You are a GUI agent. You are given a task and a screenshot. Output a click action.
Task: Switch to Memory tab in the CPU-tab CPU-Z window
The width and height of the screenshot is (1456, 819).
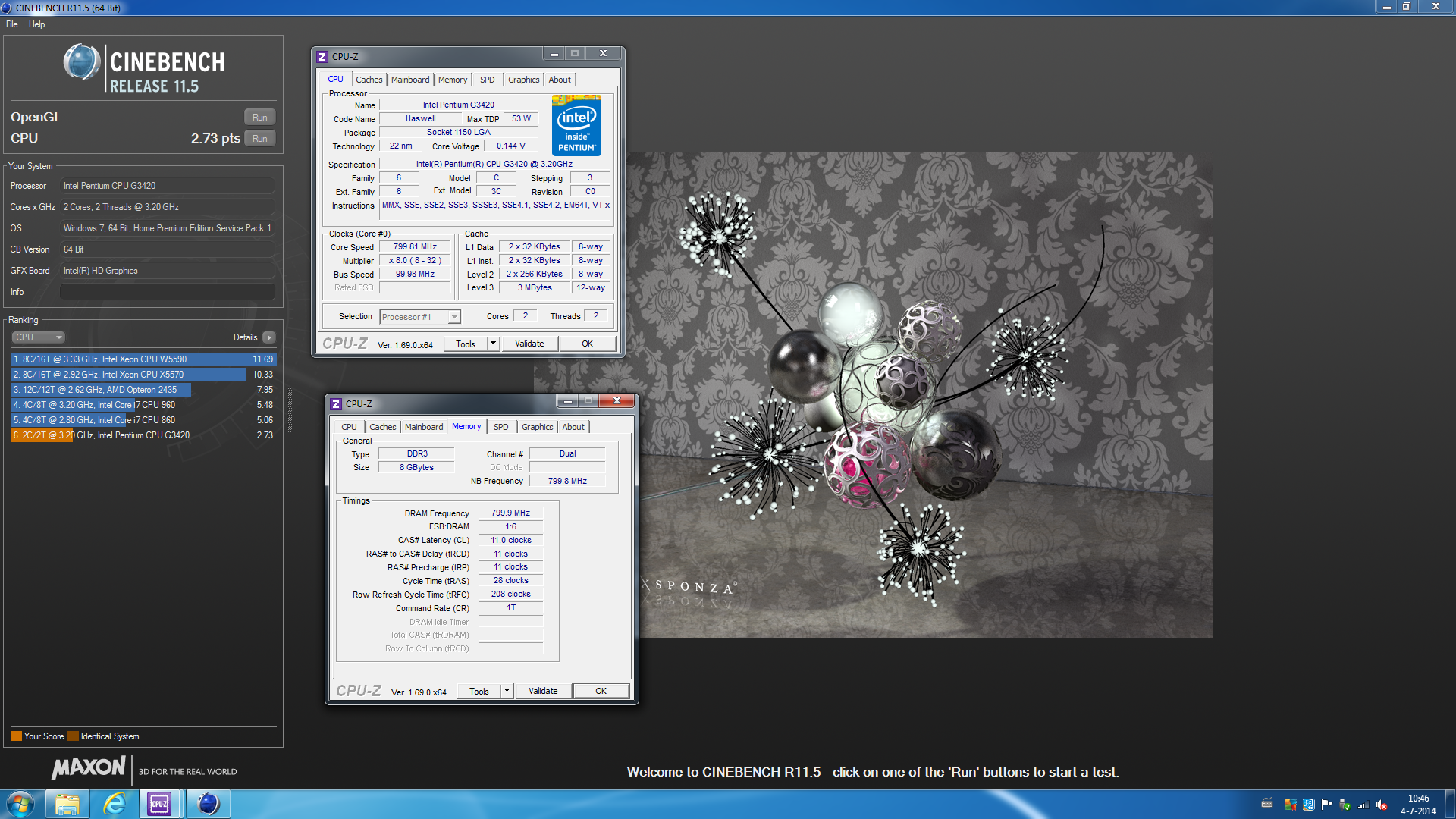click(453, 80)
